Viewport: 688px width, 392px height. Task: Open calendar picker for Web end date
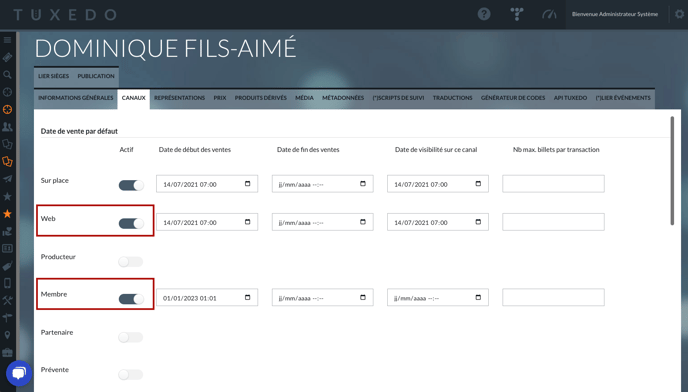[363, 222]
